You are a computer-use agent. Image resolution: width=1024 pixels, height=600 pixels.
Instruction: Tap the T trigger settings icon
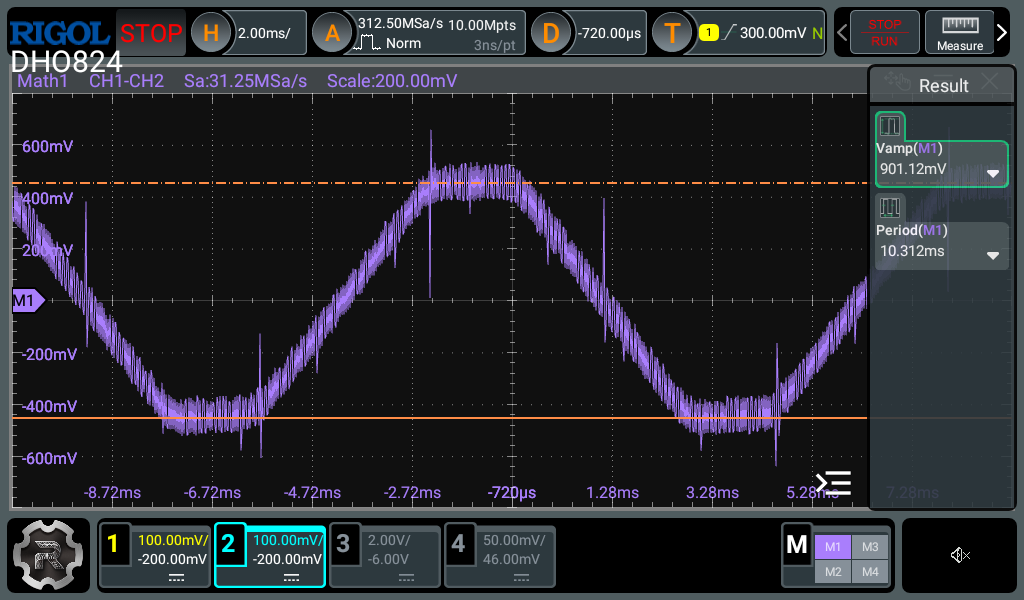[x=672, y=33]
